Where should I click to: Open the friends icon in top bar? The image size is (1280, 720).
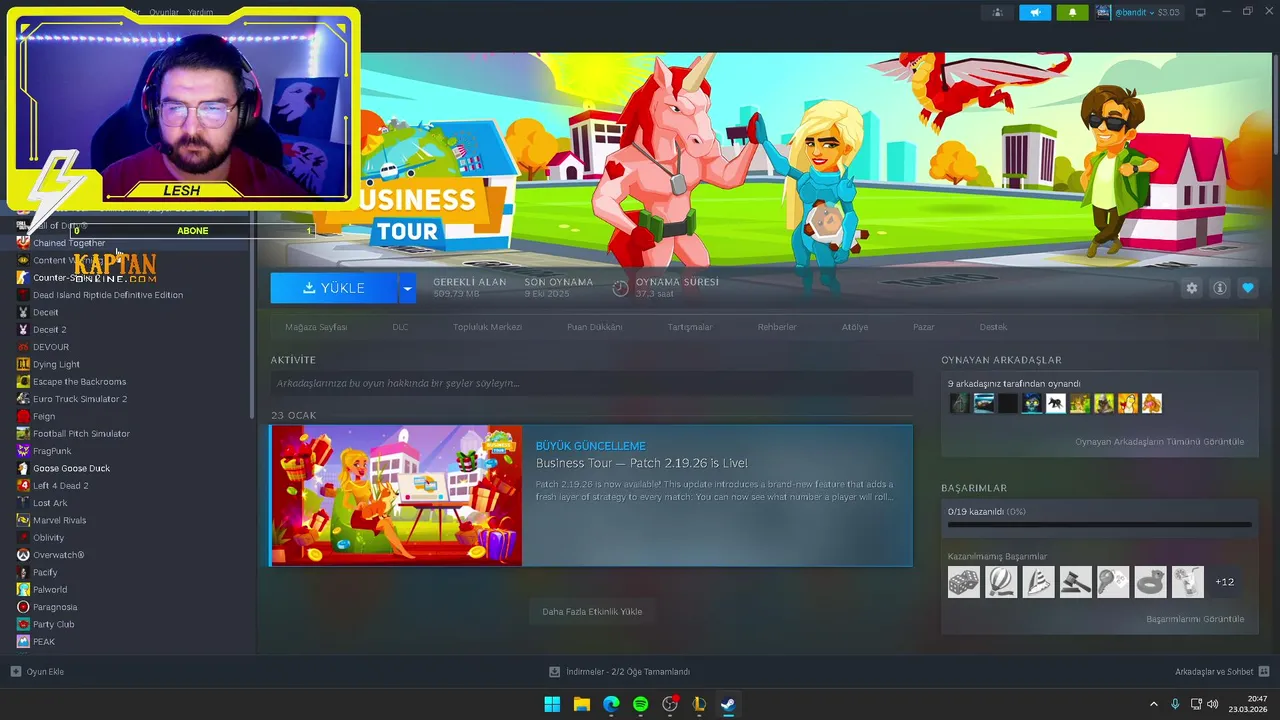997,12
